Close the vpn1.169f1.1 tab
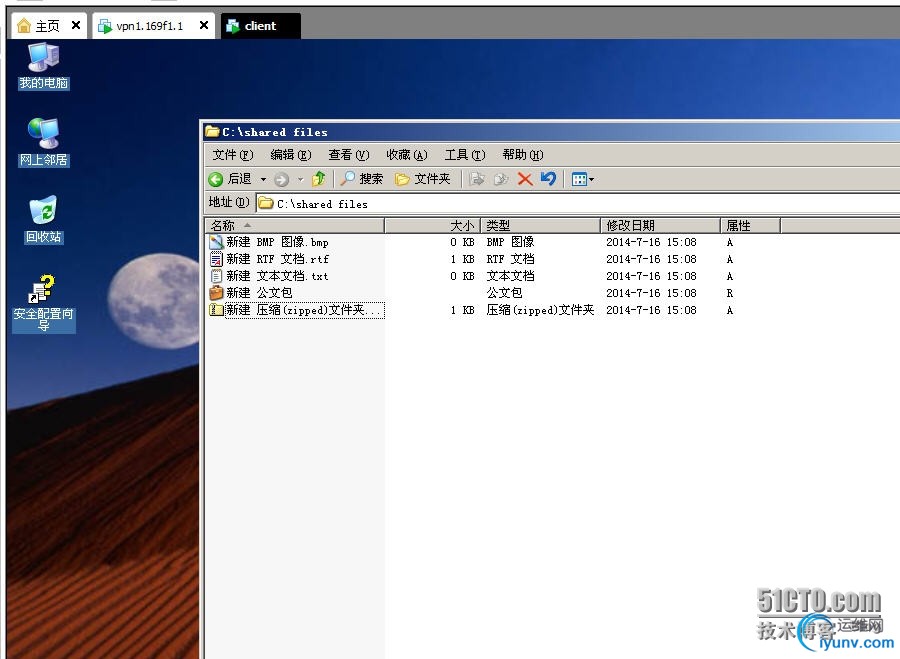 pyautogui.click(x=204, y=25)
